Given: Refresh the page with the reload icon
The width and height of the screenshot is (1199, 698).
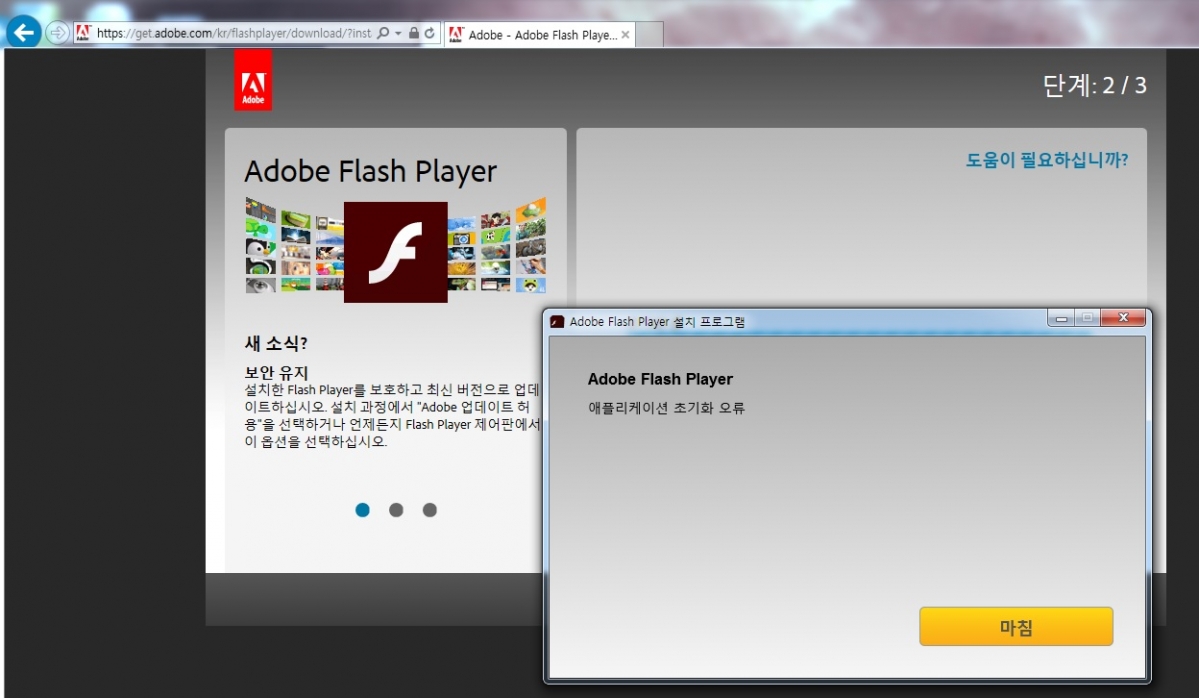Looking at the screenshot, I should (x=430, y=33).
